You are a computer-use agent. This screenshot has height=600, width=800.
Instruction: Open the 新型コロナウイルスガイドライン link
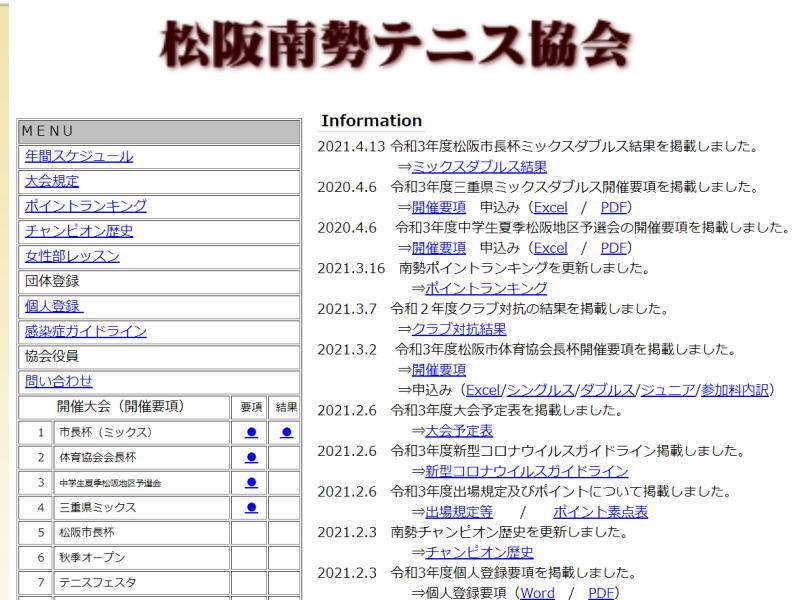(527, 471)
